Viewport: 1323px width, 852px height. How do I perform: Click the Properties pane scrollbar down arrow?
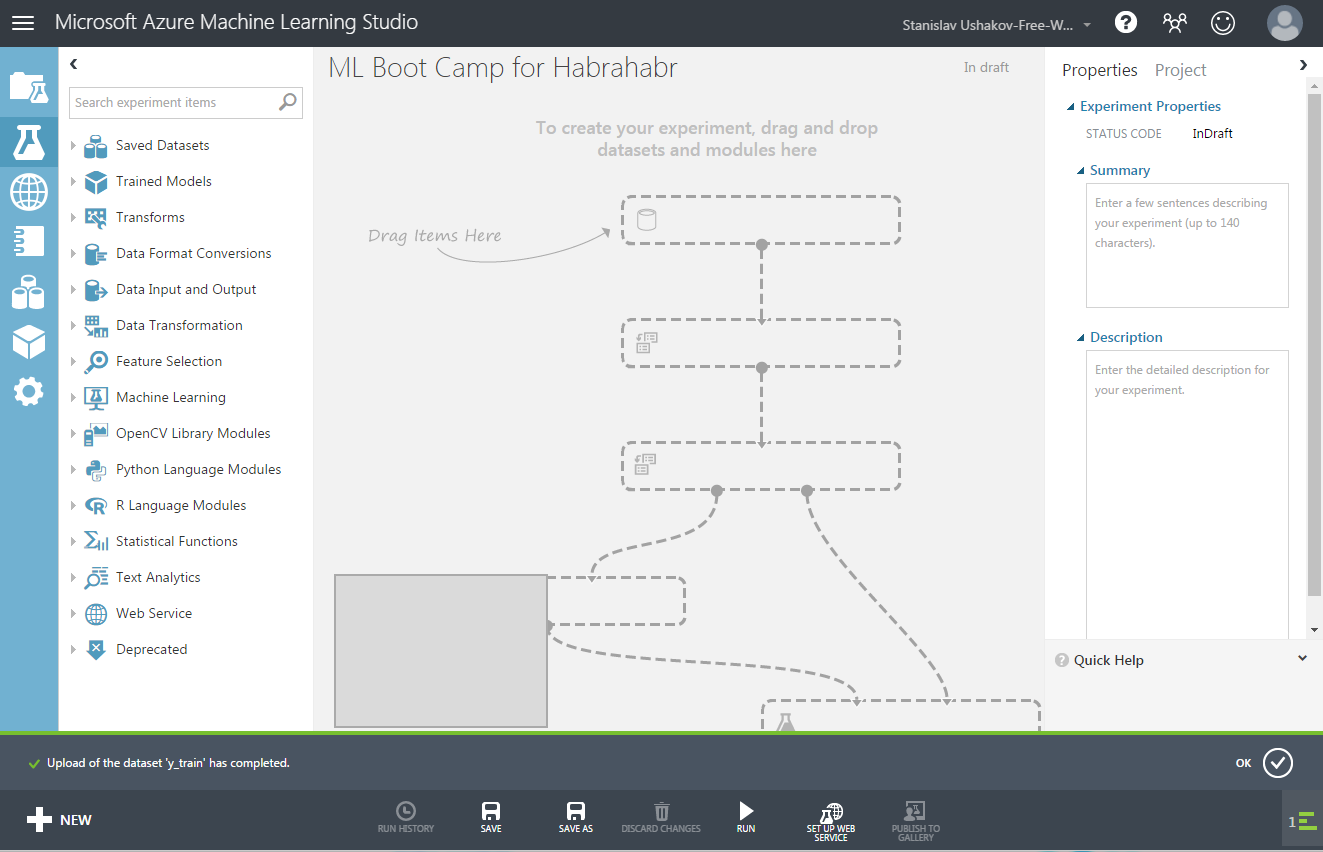pos(1314,630)
